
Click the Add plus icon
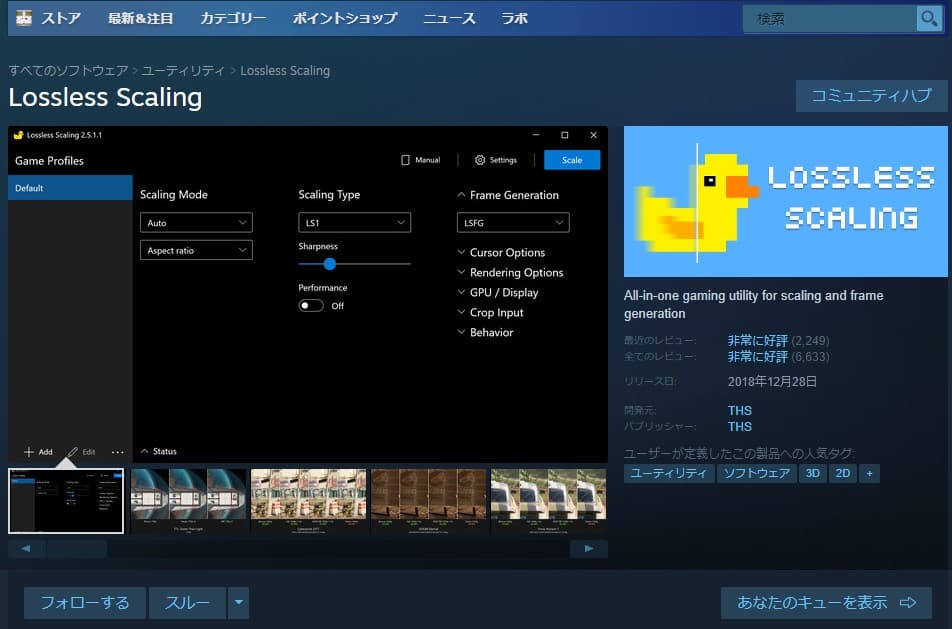(29, 452)
